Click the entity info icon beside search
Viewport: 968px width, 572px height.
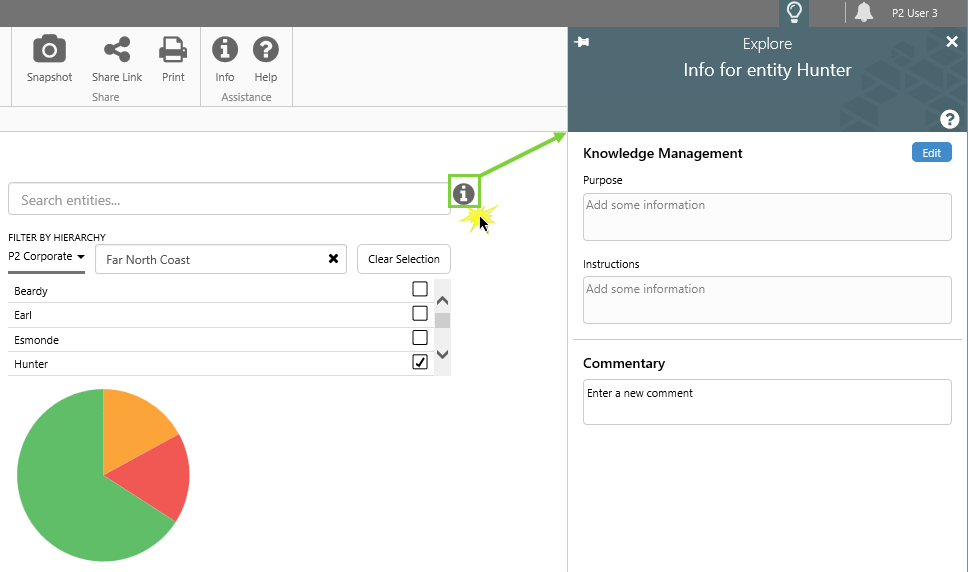(463, 194)
